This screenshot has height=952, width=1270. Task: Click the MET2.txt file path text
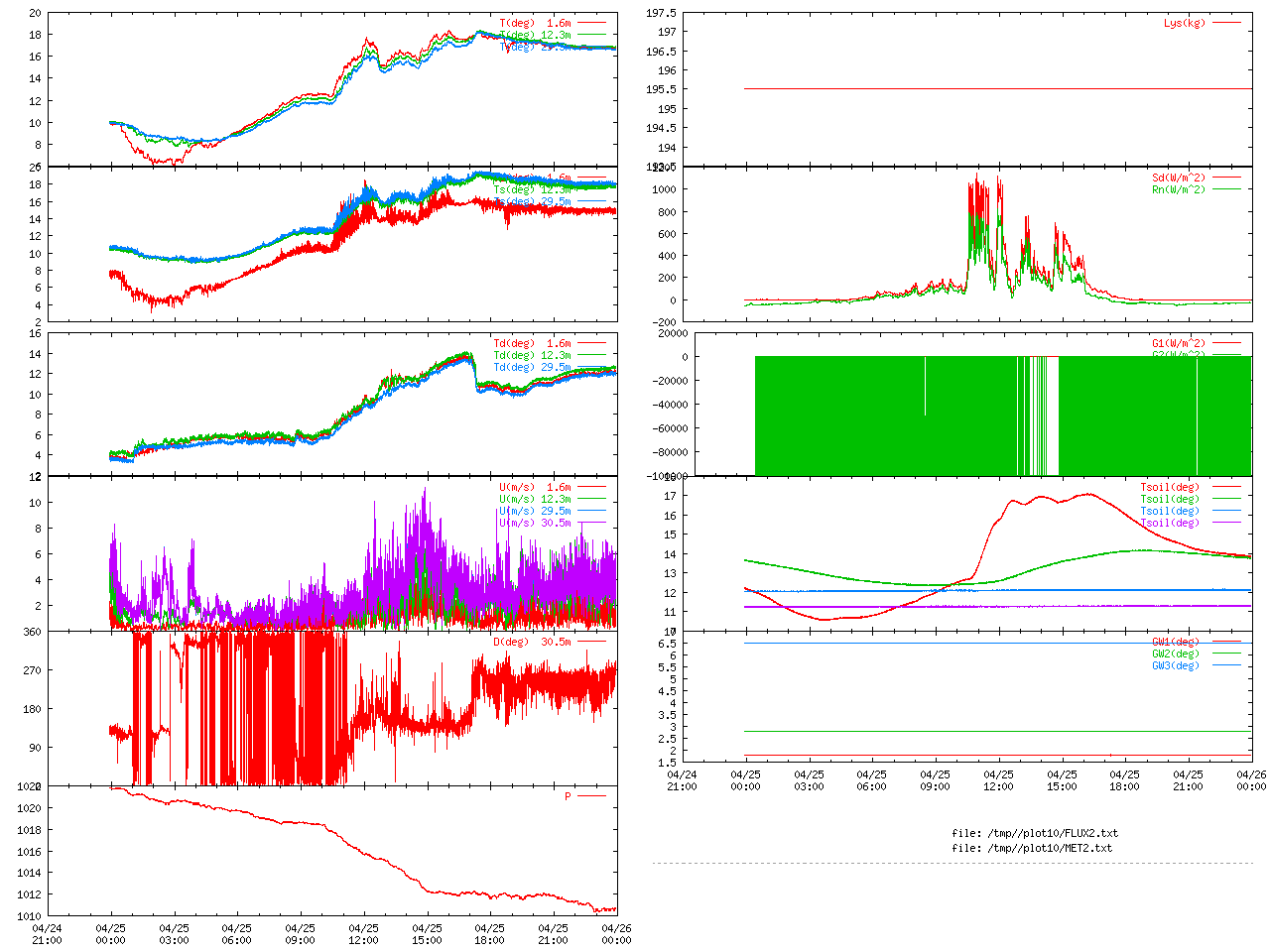1032,848
